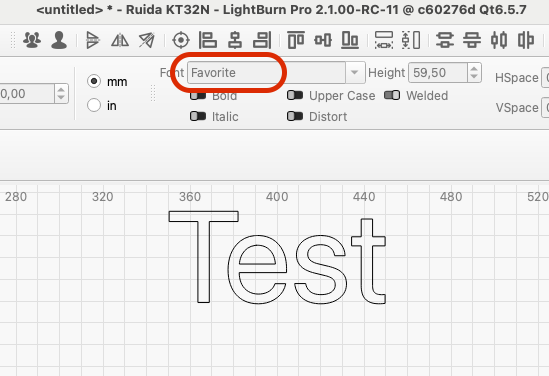
Task: Make selected objects the same width
Action: click(x=384, y=40)
